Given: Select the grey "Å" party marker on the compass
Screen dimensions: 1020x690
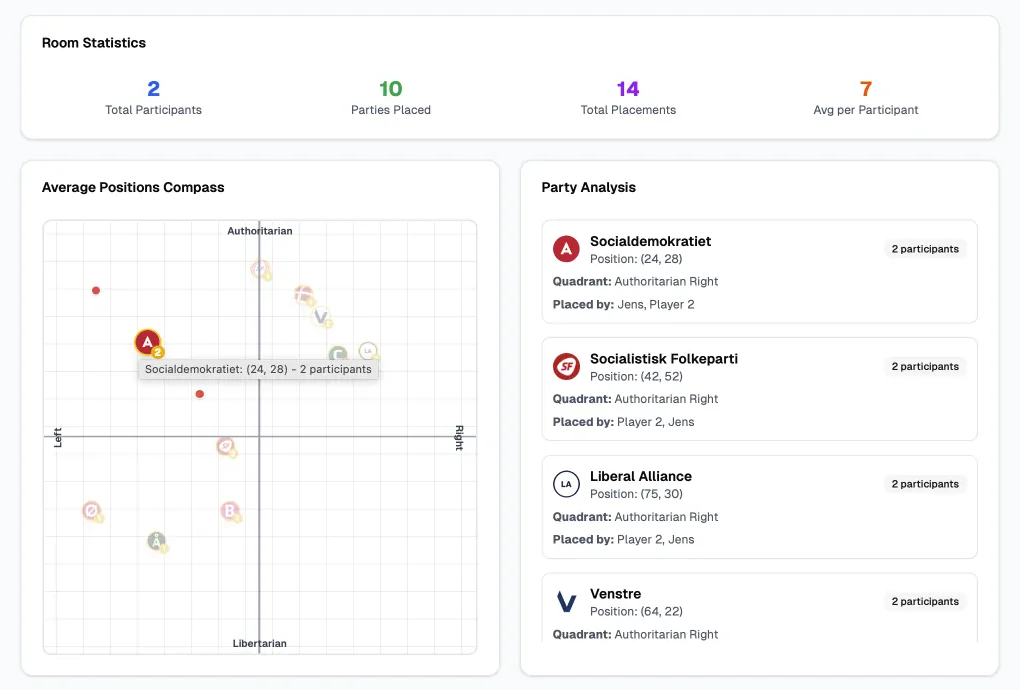Looking at the screenshot, I should (156, 541).
